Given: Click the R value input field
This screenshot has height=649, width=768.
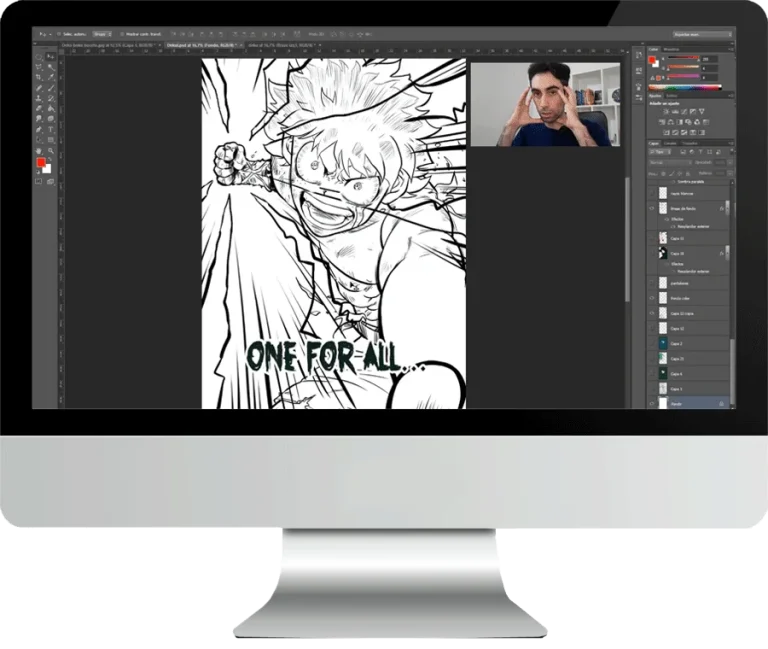Looking at the screenshot, I should tap(710, 59).
